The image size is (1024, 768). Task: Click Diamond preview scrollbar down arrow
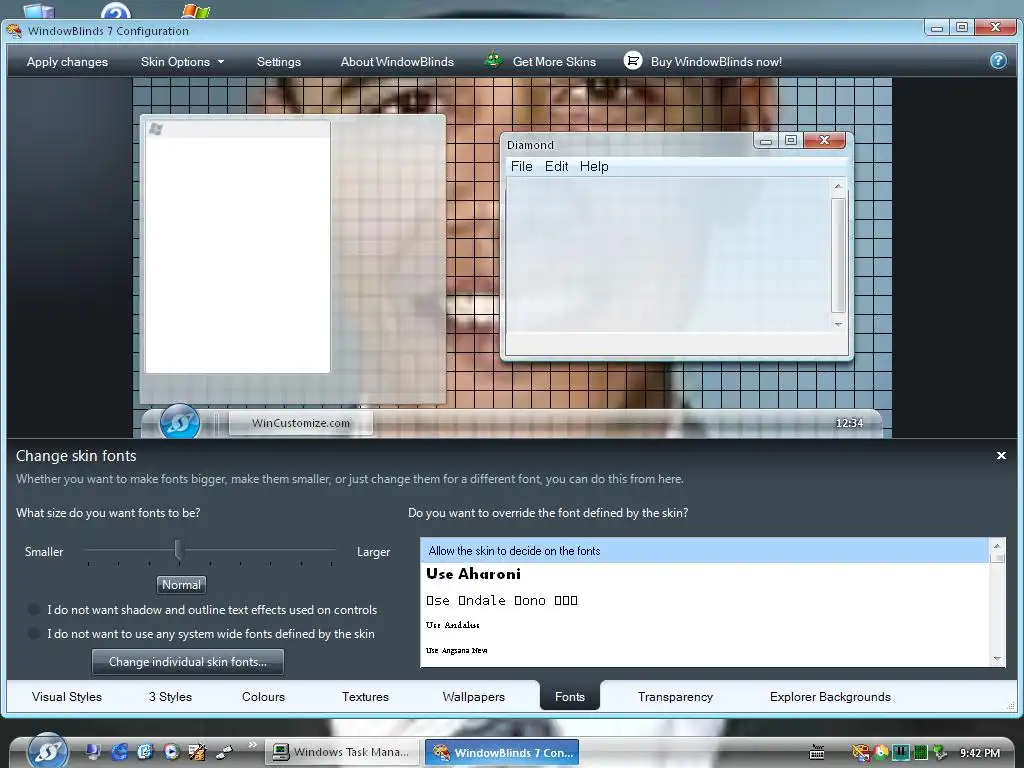click(838, 324)
